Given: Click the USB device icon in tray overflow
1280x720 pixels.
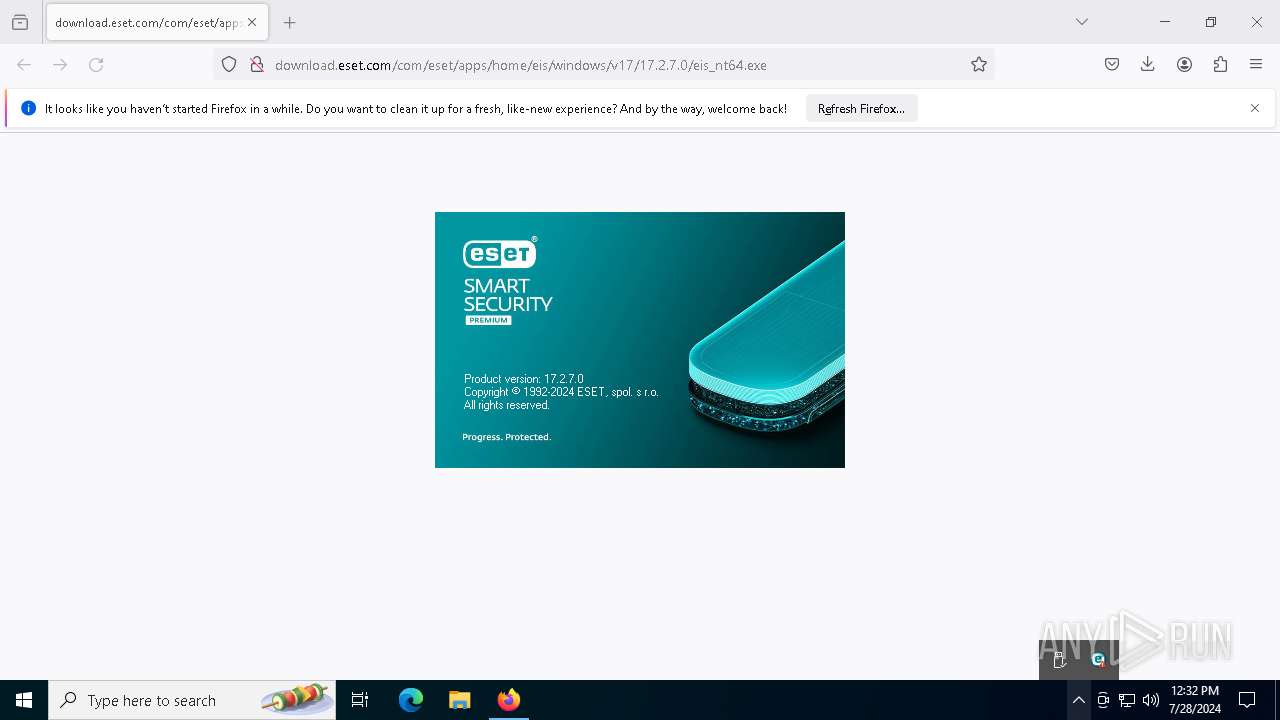Looking at the screenshot, I should pyautogui.click(x=1060, y=660).
